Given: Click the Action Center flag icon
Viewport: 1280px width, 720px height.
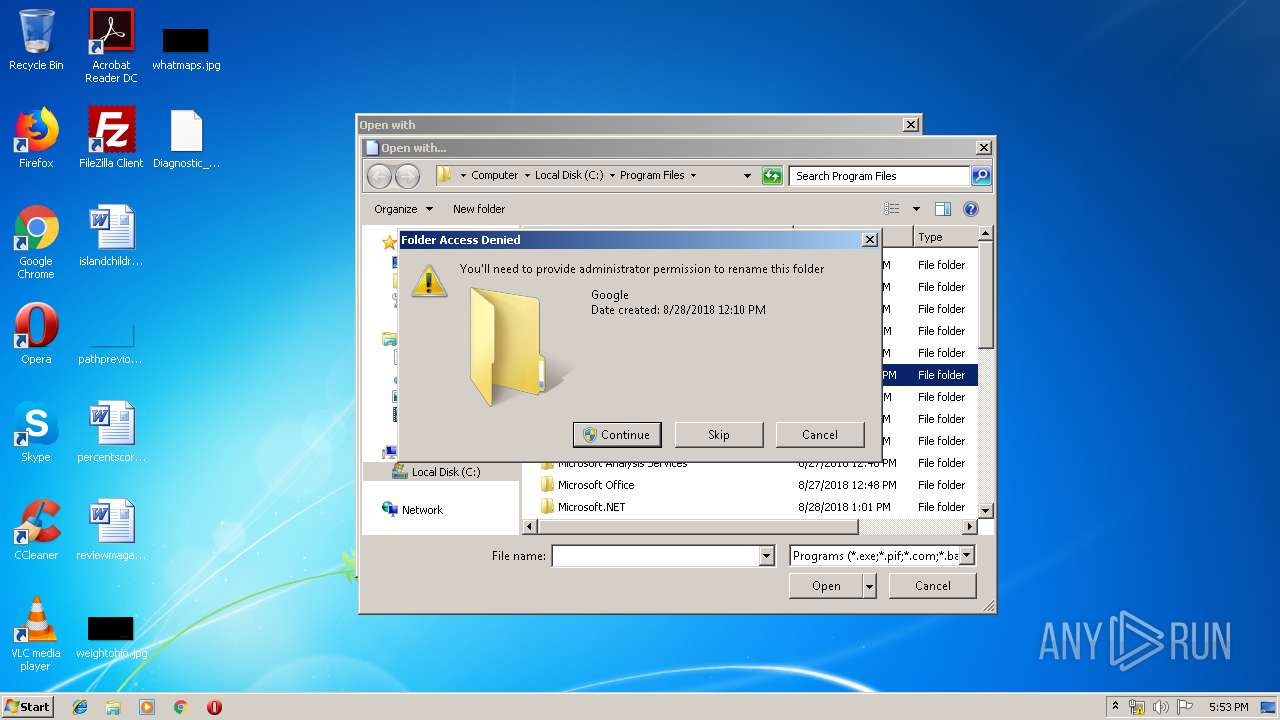Looking at the screenshot, I should (1185, 707).
